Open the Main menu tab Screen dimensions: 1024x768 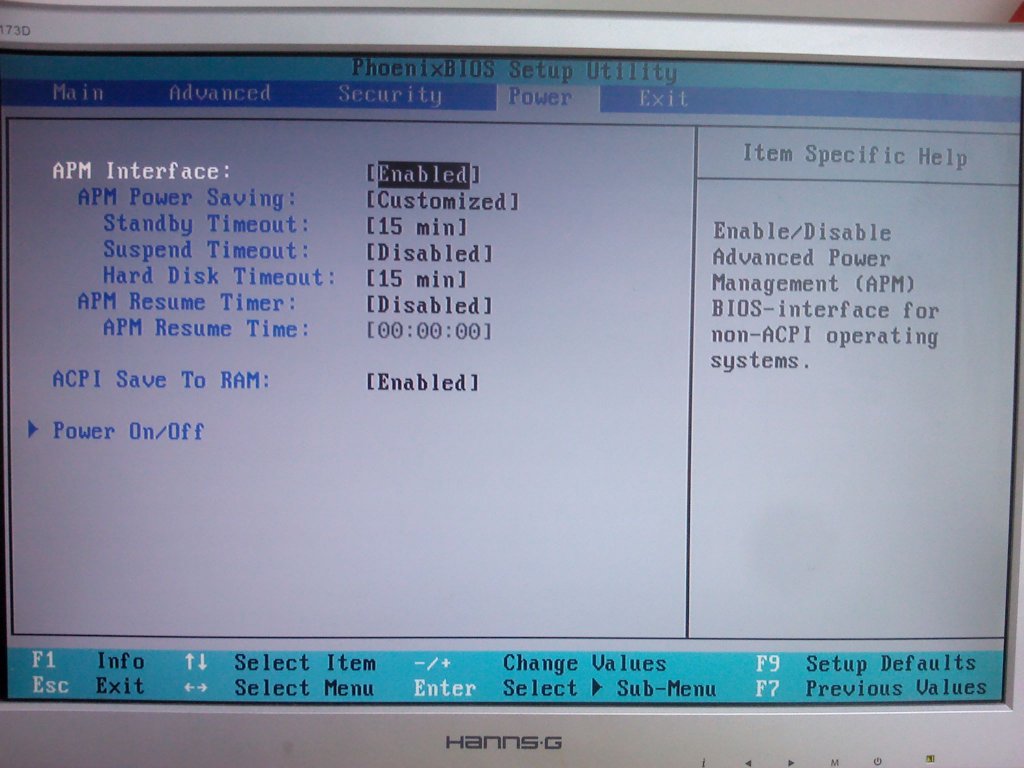pos(78,93)
